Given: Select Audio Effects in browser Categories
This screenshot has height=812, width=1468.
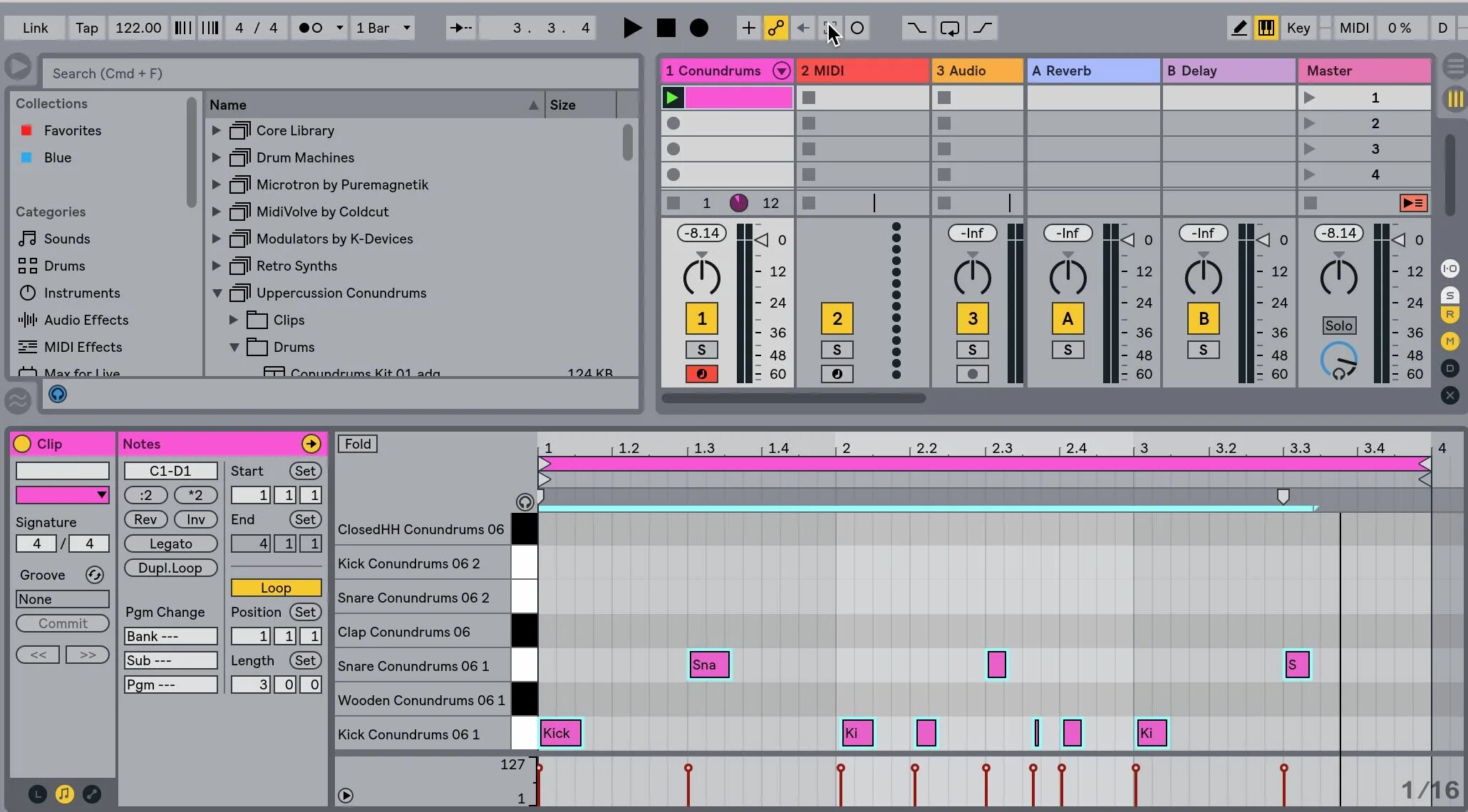Looking at the screenshot, I should (x=86, y=320).
